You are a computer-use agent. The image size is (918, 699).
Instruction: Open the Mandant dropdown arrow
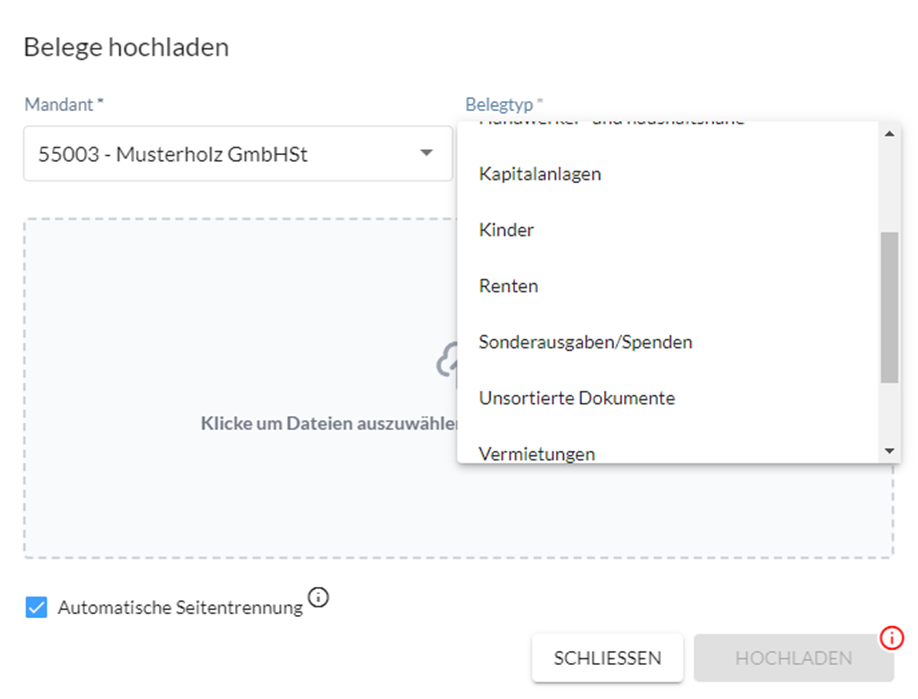pyautogui.click(x=427, y=153)
